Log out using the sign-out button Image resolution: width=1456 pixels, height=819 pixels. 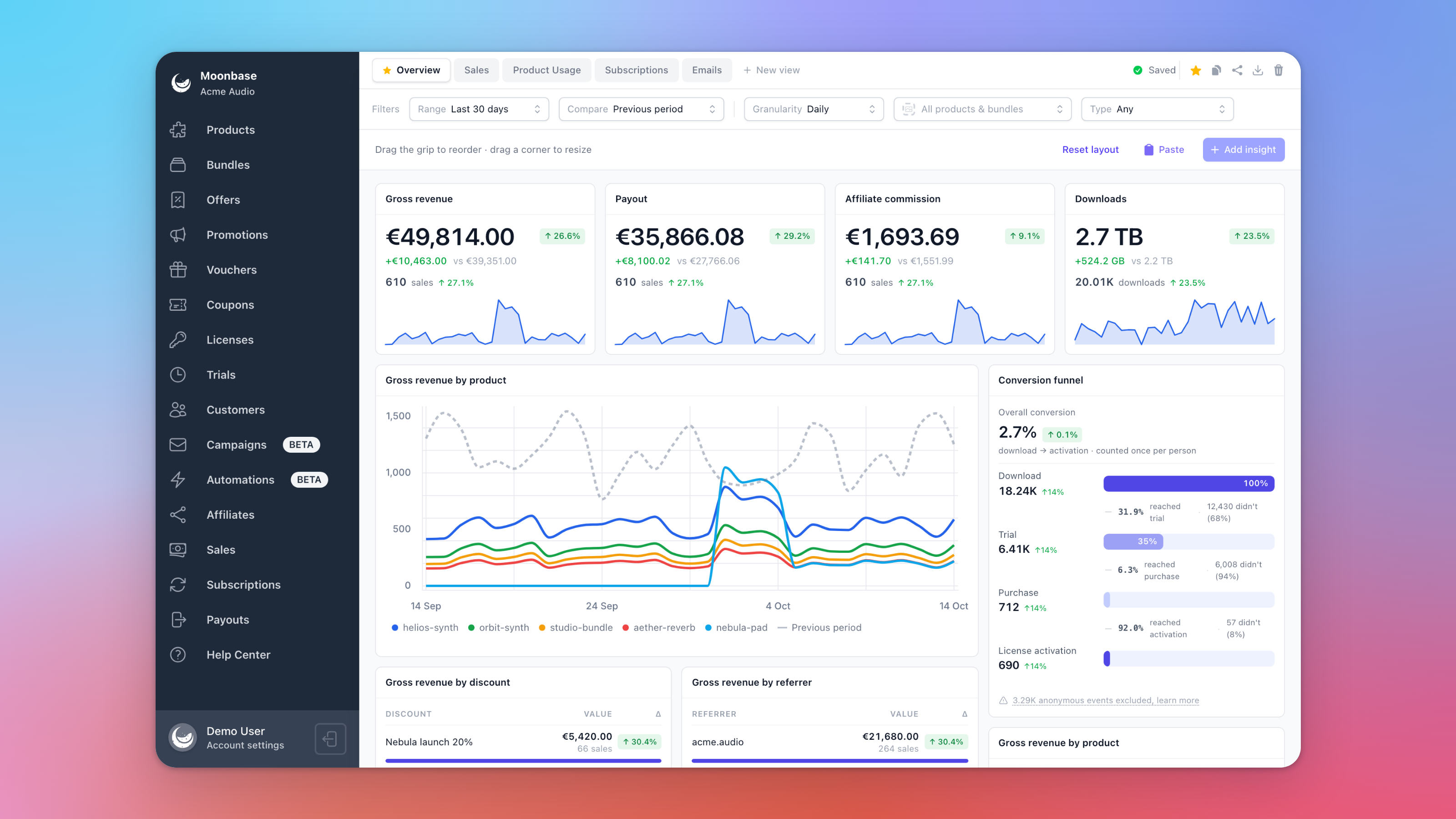pyautogui.click(x=330, y=739)
